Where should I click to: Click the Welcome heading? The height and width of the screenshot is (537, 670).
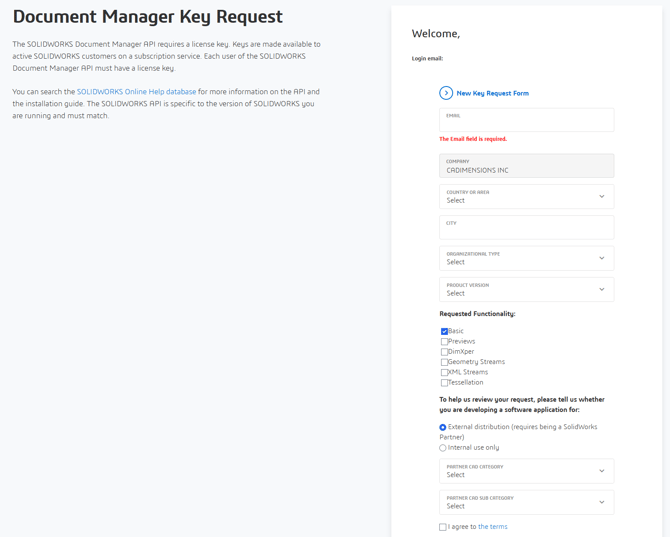pyautogui.click(x=436, y=34)
